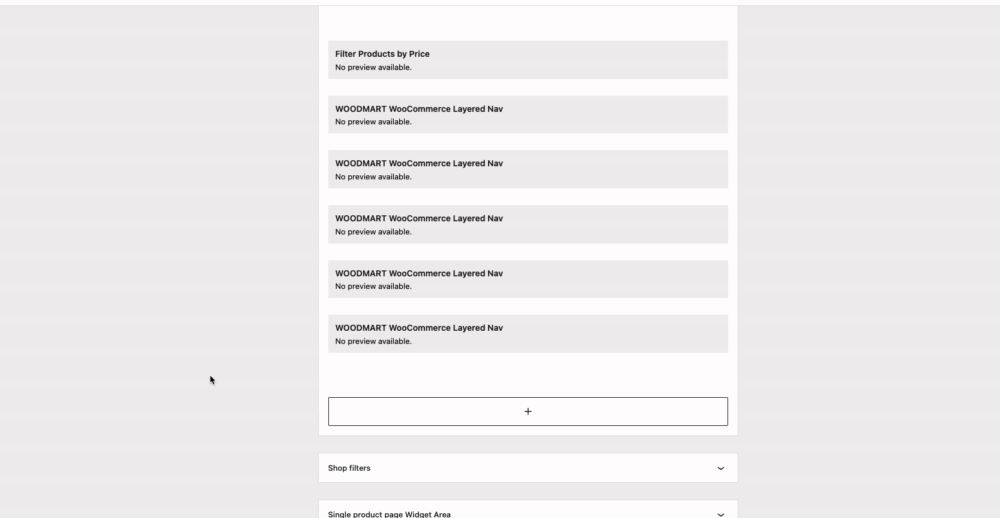Click the empty gray canvas to deselect blocks

point(159,255)
